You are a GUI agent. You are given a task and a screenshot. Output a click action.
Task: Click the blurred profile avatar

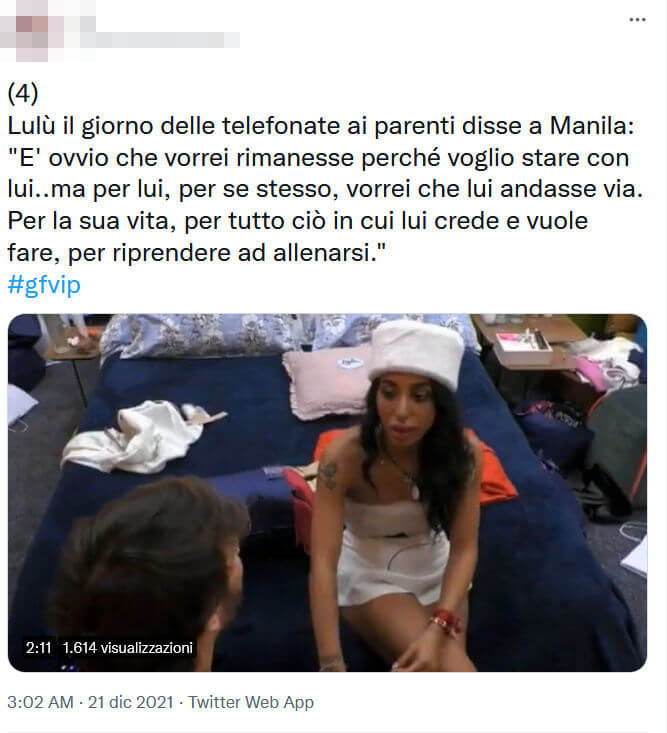(31, 31)
